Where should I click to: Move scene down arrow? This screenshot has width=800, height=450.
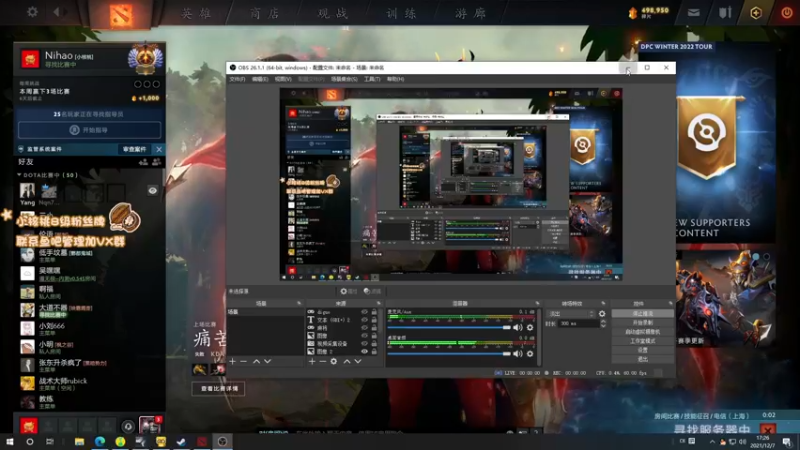coord(267,361)
